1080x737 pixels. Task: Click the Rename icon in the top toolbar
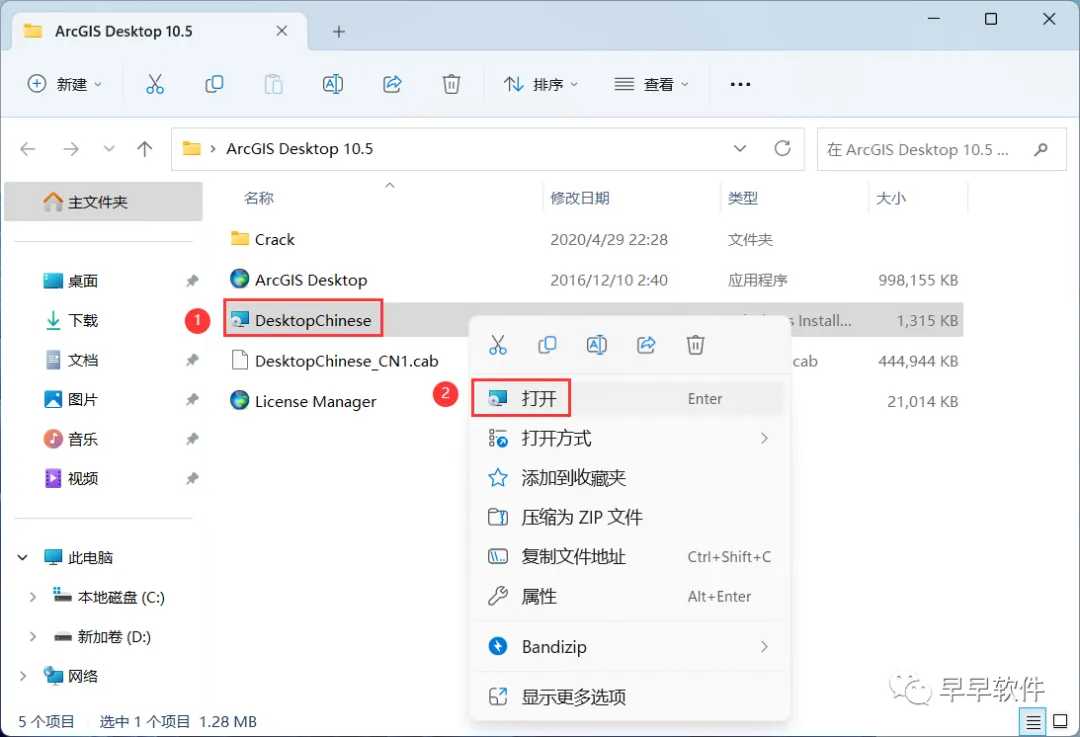pos(333,84)
